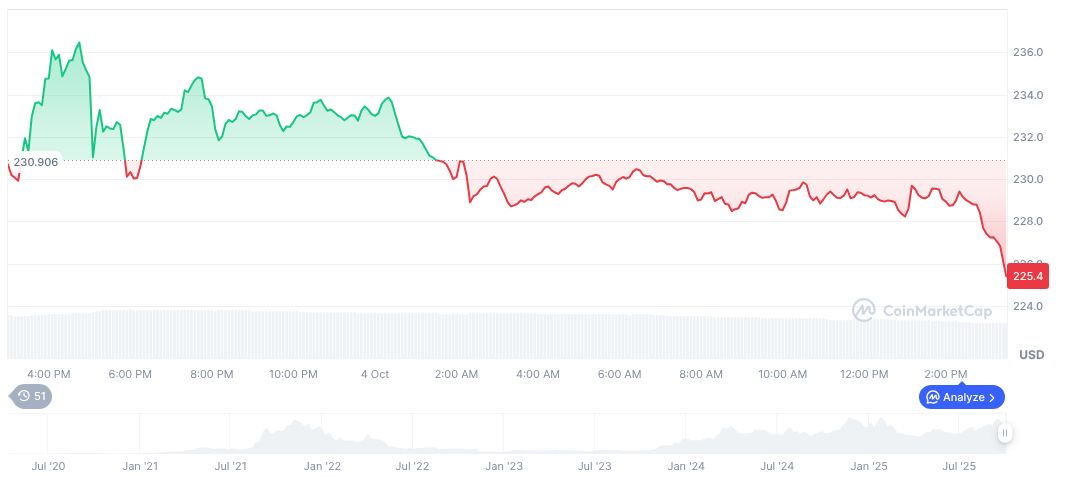Select the 4 Oct date marker on the axis
1072x477 pixels.
click(x=375, y=374)
